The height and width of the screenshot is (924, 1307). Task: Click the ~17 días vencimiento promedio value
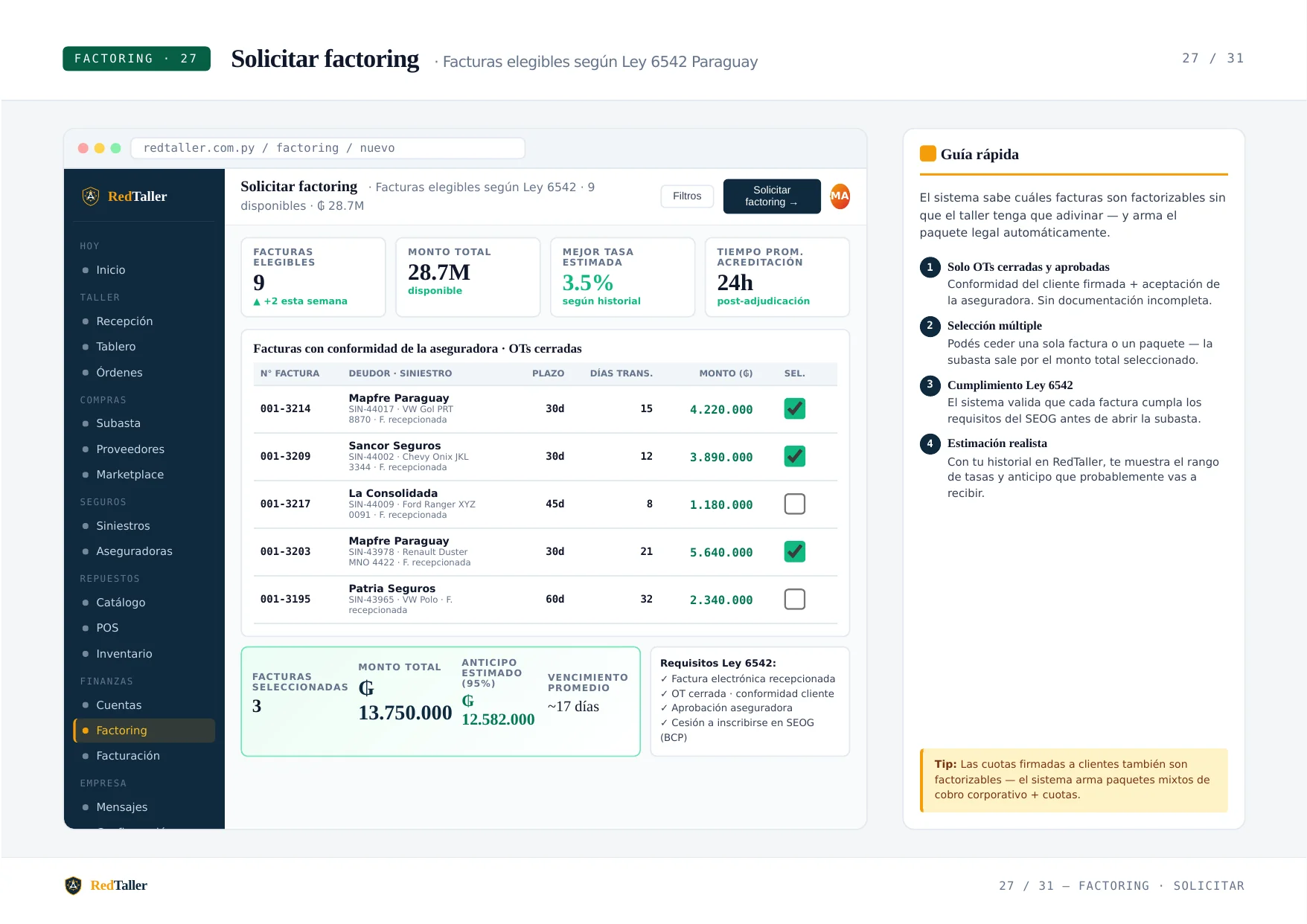pos(573,707)
